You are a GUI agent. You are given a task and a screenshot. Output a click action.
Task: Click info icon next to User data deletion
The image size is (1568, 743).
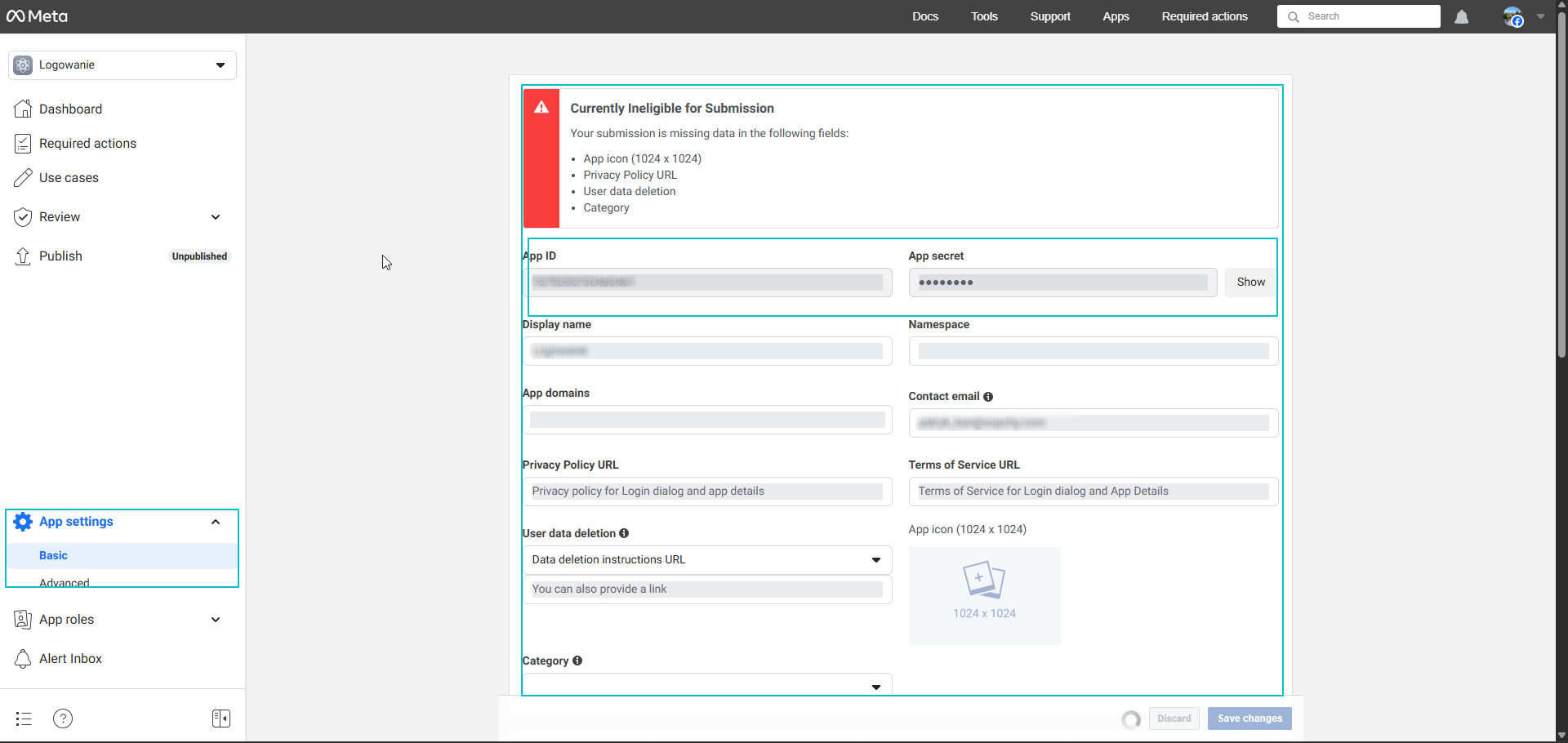point(624,533)
